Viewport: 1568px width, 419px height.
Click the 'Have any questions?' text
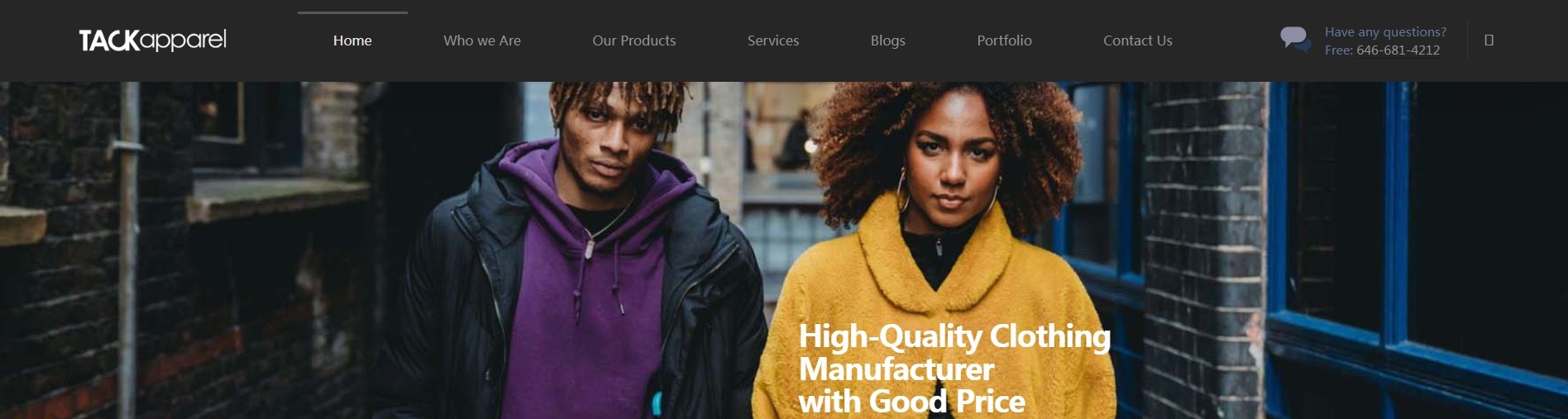point(1386,31)
